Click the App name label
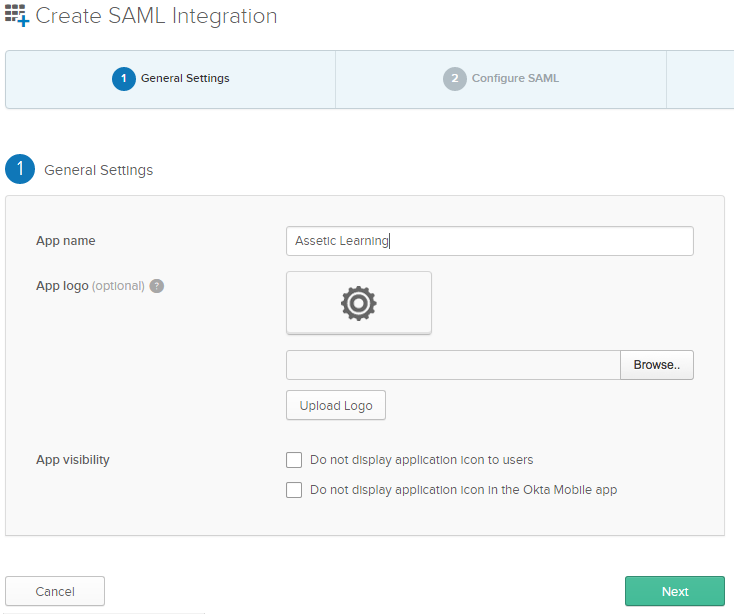Screen dimensions: 734x614 [x=66, y=241]
